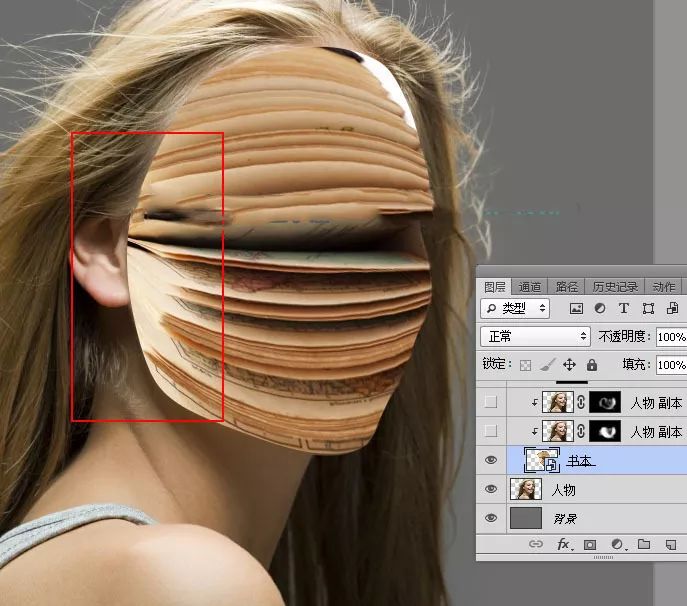Click the 不透明度 opacity value field
687x606 pixels.
click(671, 337)
